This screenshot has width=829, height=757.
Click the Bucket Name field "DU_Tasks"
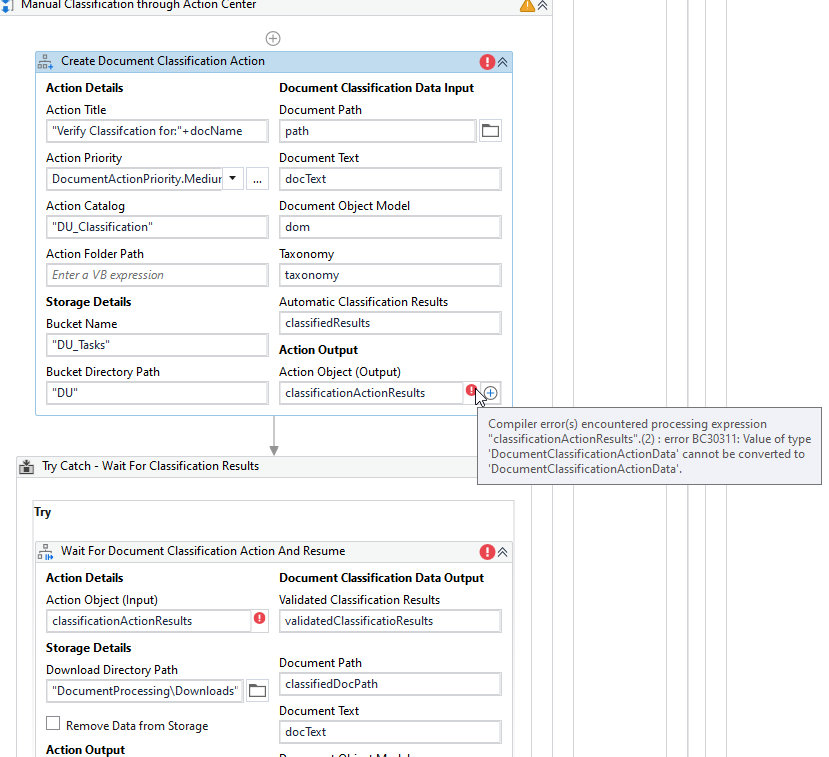click(157, 345)
